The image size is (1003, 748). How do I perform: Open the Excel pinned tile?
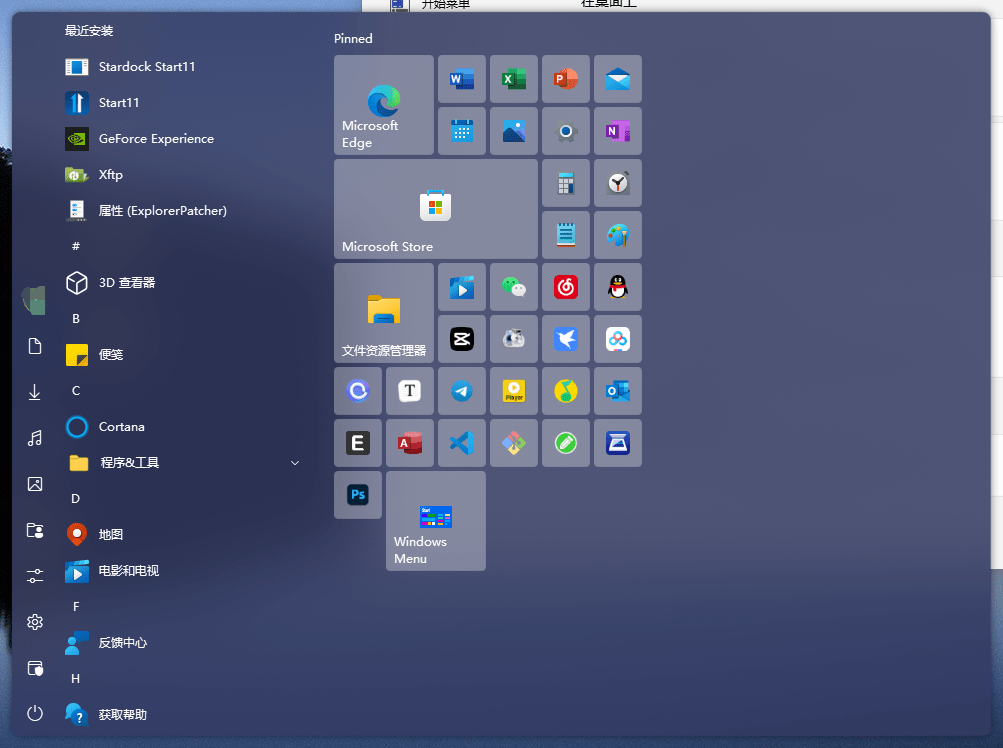[x=514, y=79]
